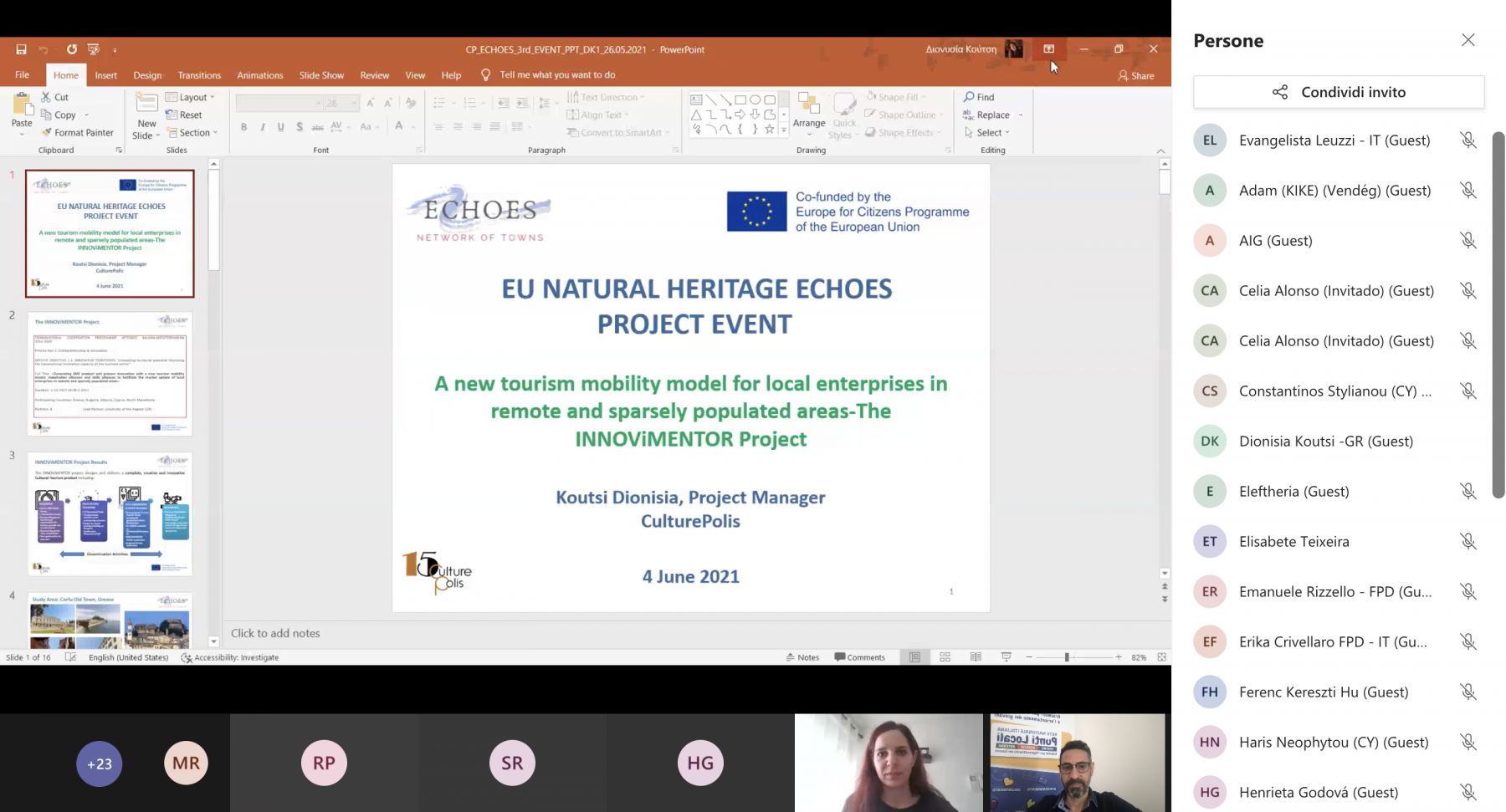Click the zoom in plus button in the status bar
The image size is (1506, 812).
(x=1119, y=657)
